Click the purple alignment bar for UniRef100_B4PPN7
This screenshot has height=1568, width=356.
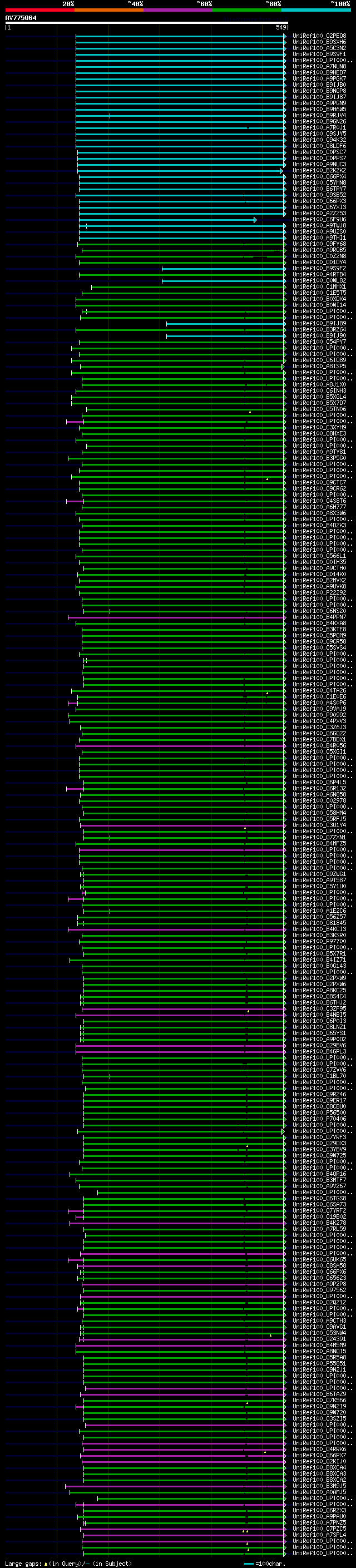[177, 617]
